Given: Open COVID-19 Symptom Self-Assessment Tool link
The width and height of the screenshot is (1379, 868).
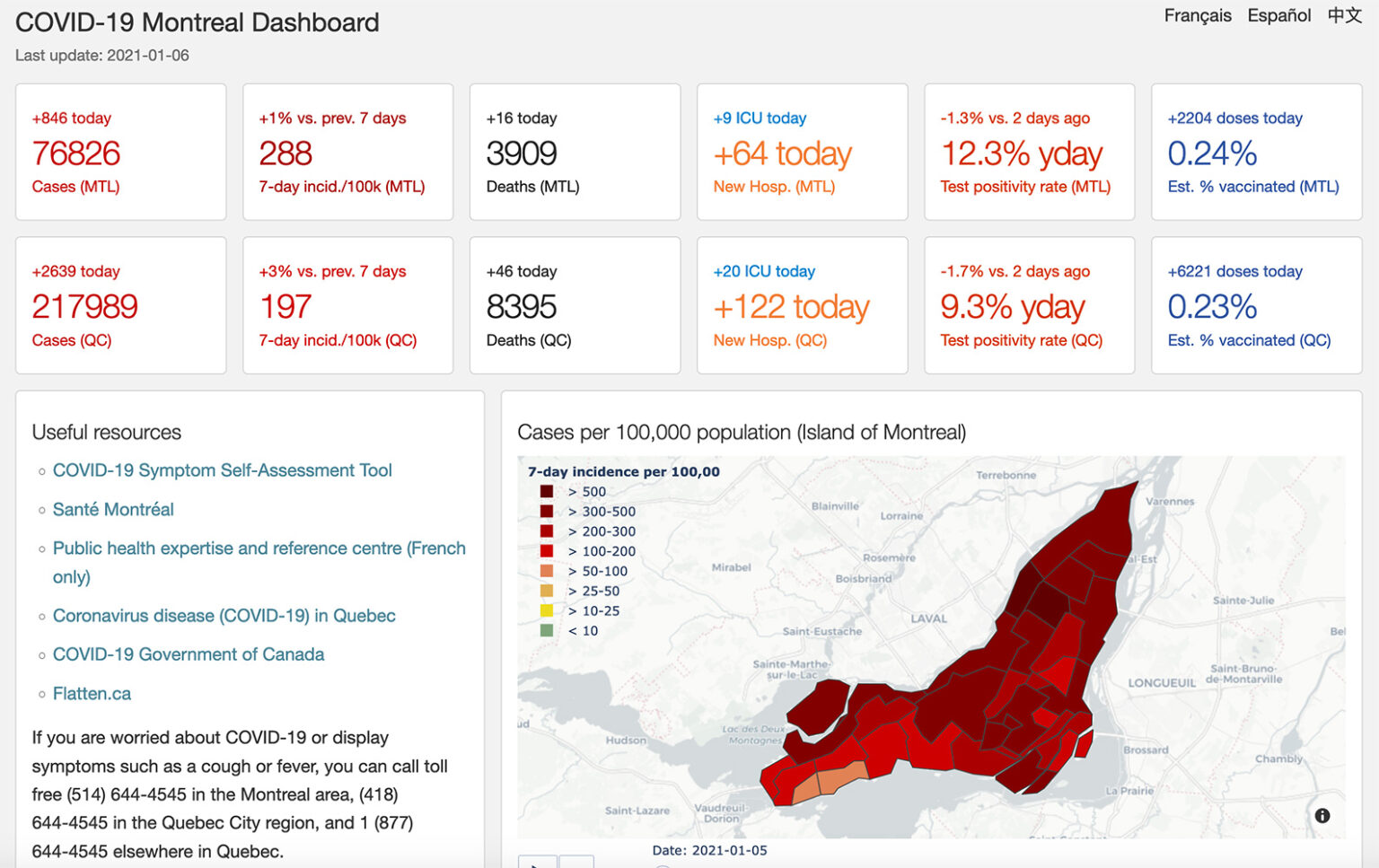Looking at the screenshot, I should 222,470.
